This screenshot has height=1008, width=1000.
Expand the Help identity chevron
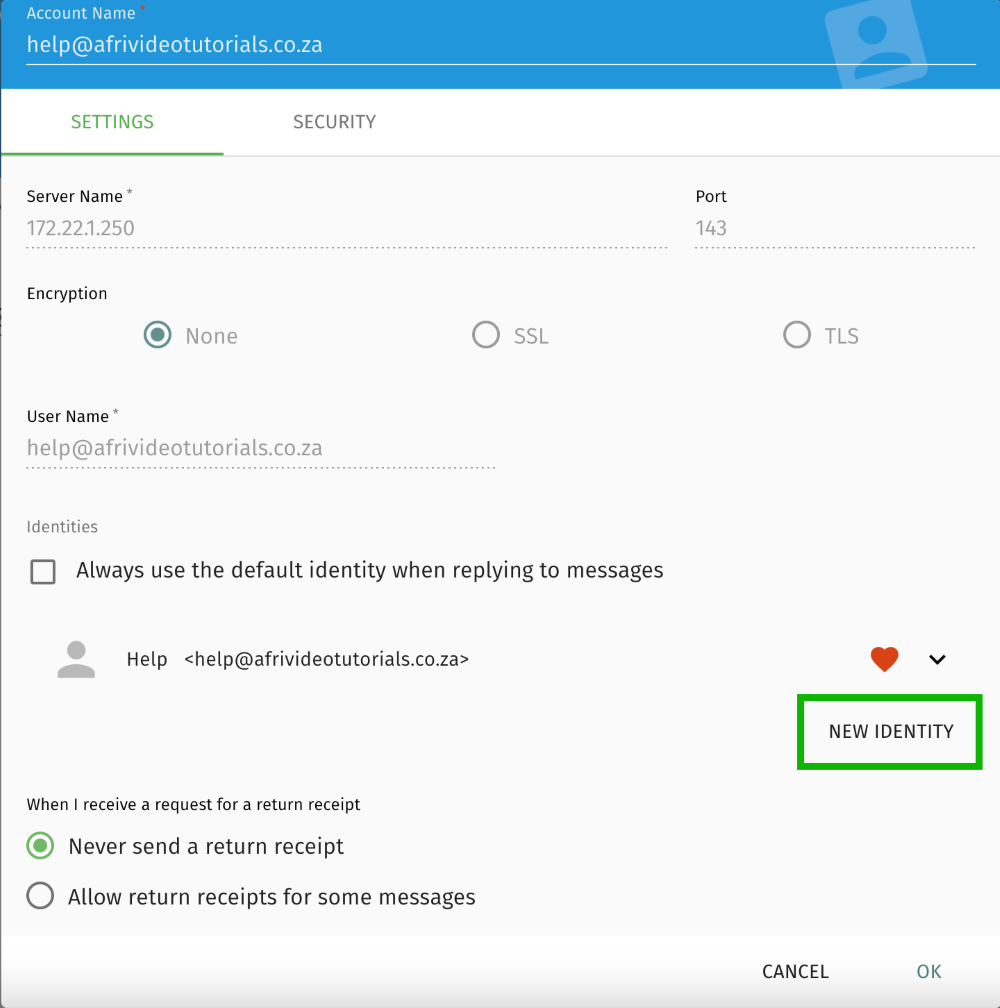click(937, 659)
